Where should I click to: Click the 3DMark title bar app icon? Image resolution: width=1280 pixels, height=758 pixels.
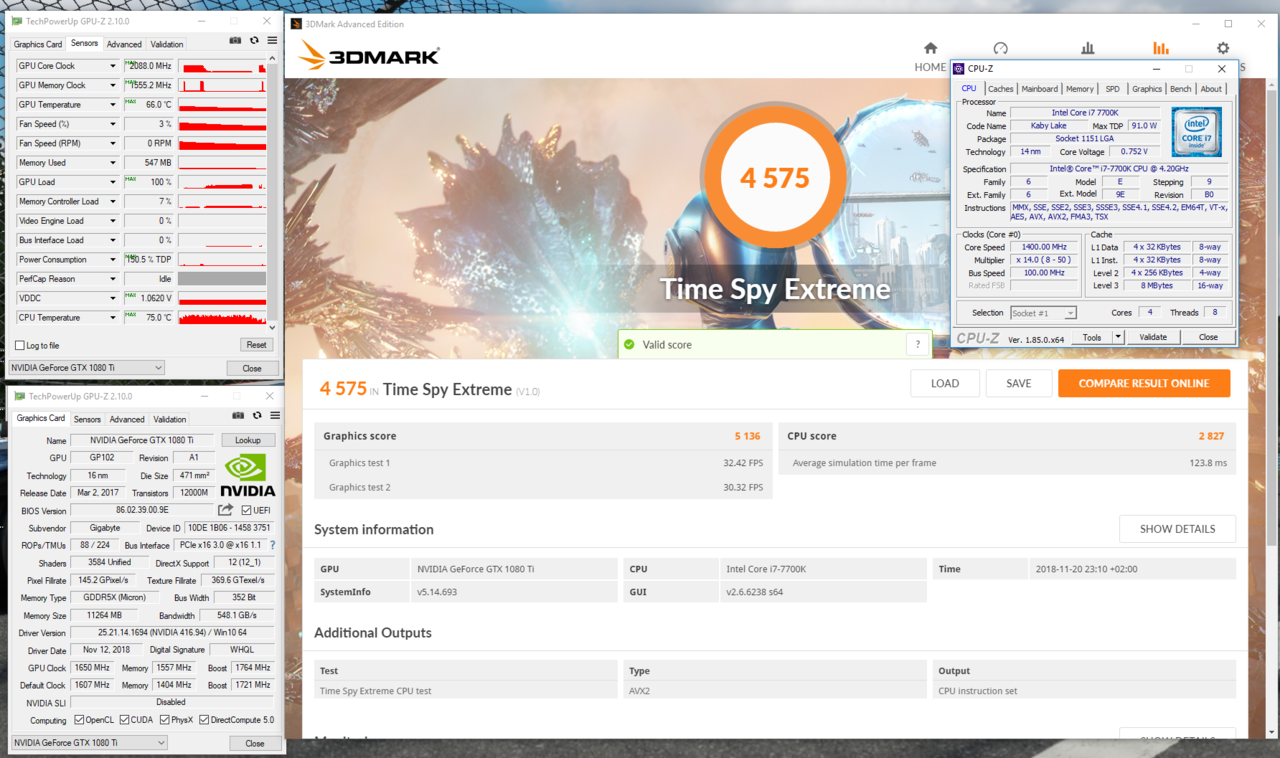coord(296,23)
